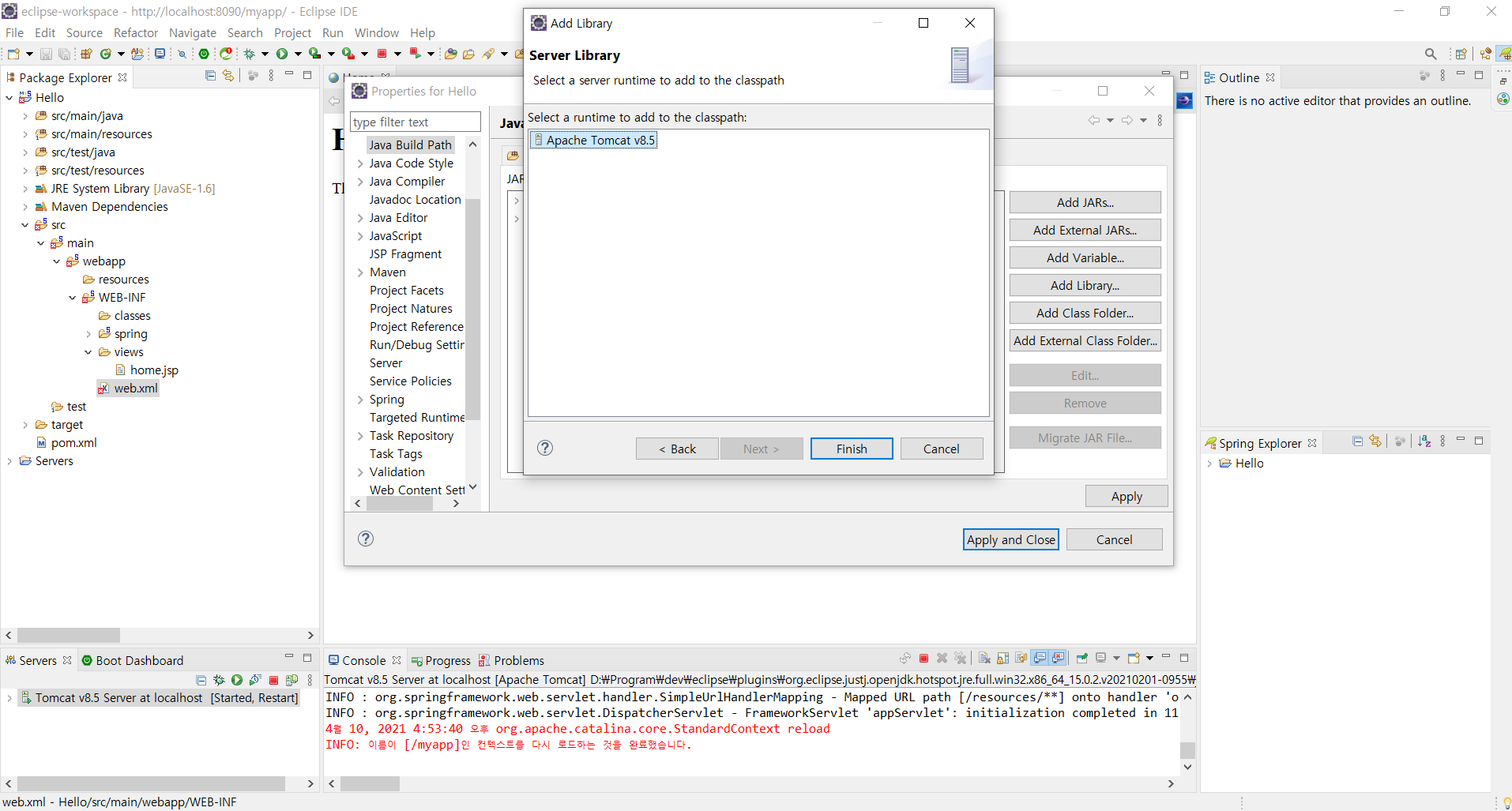Click Console vertical scrollbar thumb

[x=1187, y=750]
